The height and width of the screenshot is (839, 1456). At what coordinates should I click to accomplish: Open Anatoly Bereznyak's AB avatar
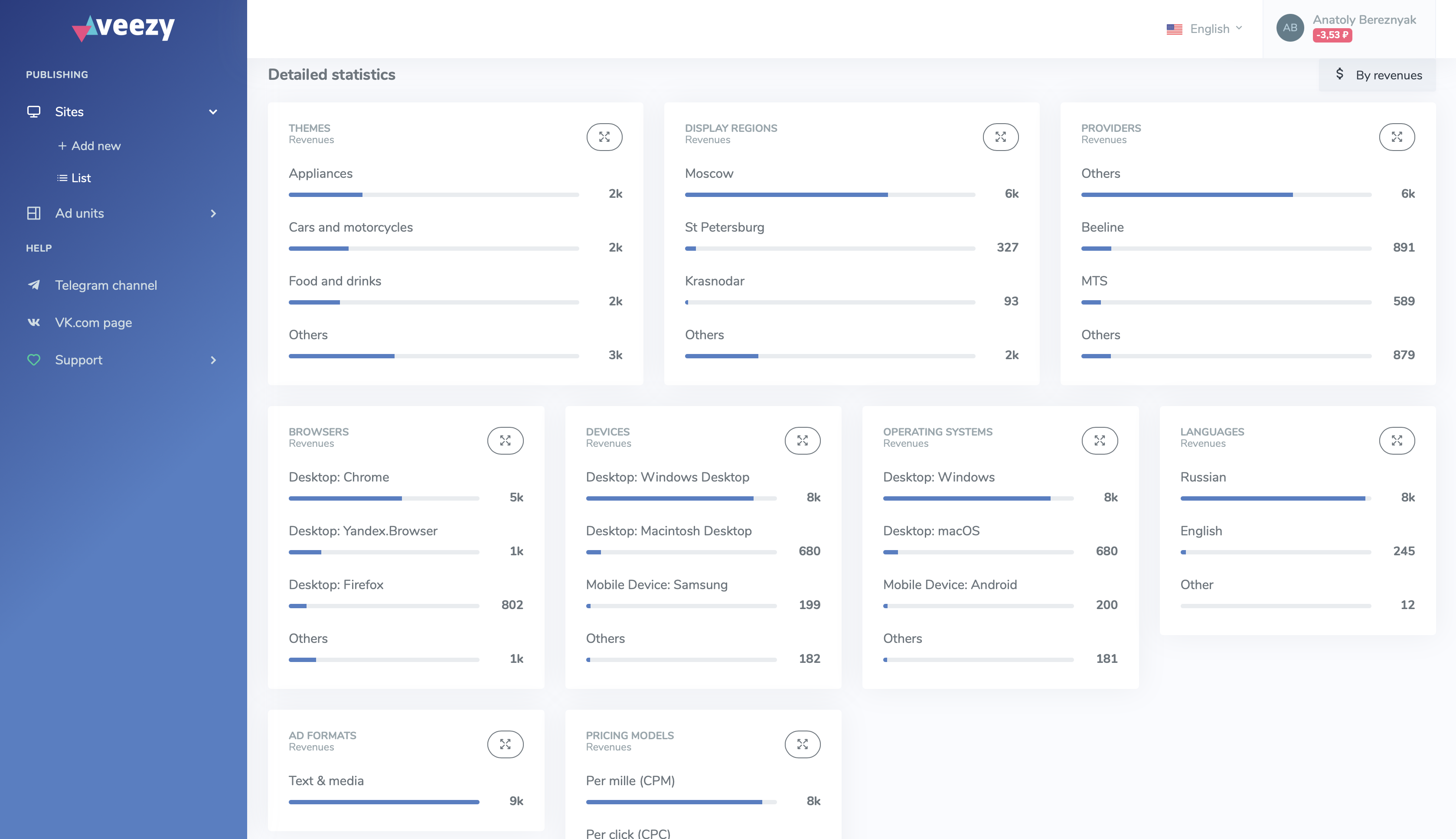tap(1290, 28)
